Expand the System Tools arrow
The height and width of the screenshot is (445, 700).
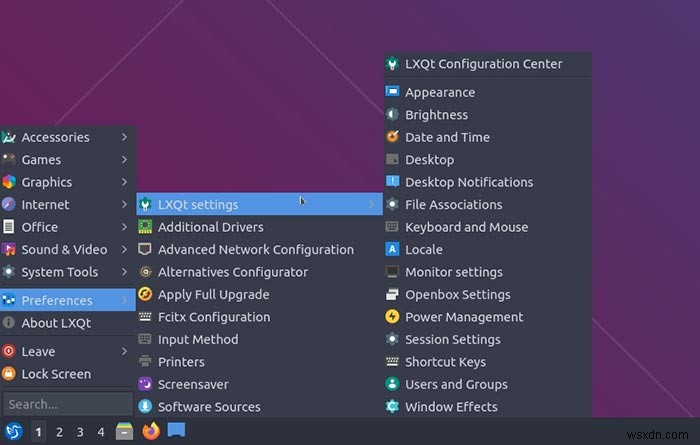tap(125, 271)
